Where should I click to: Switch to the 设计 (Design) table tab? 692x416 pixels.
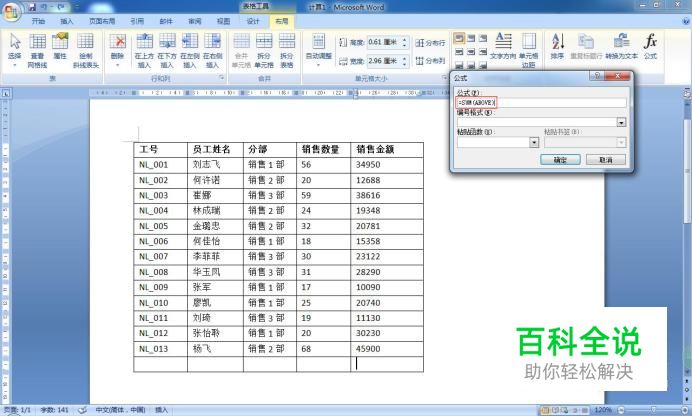(x=253, y=21)
